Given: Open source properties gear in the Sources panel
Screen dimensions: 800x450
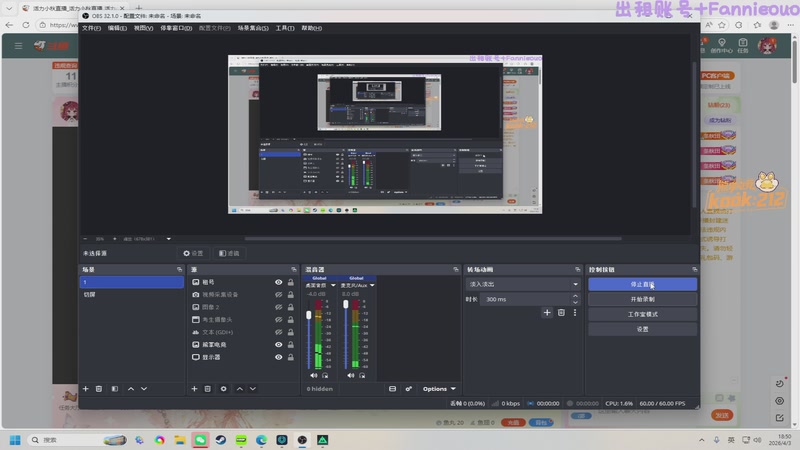Looking at the screenshot, I should pos(223,389).
